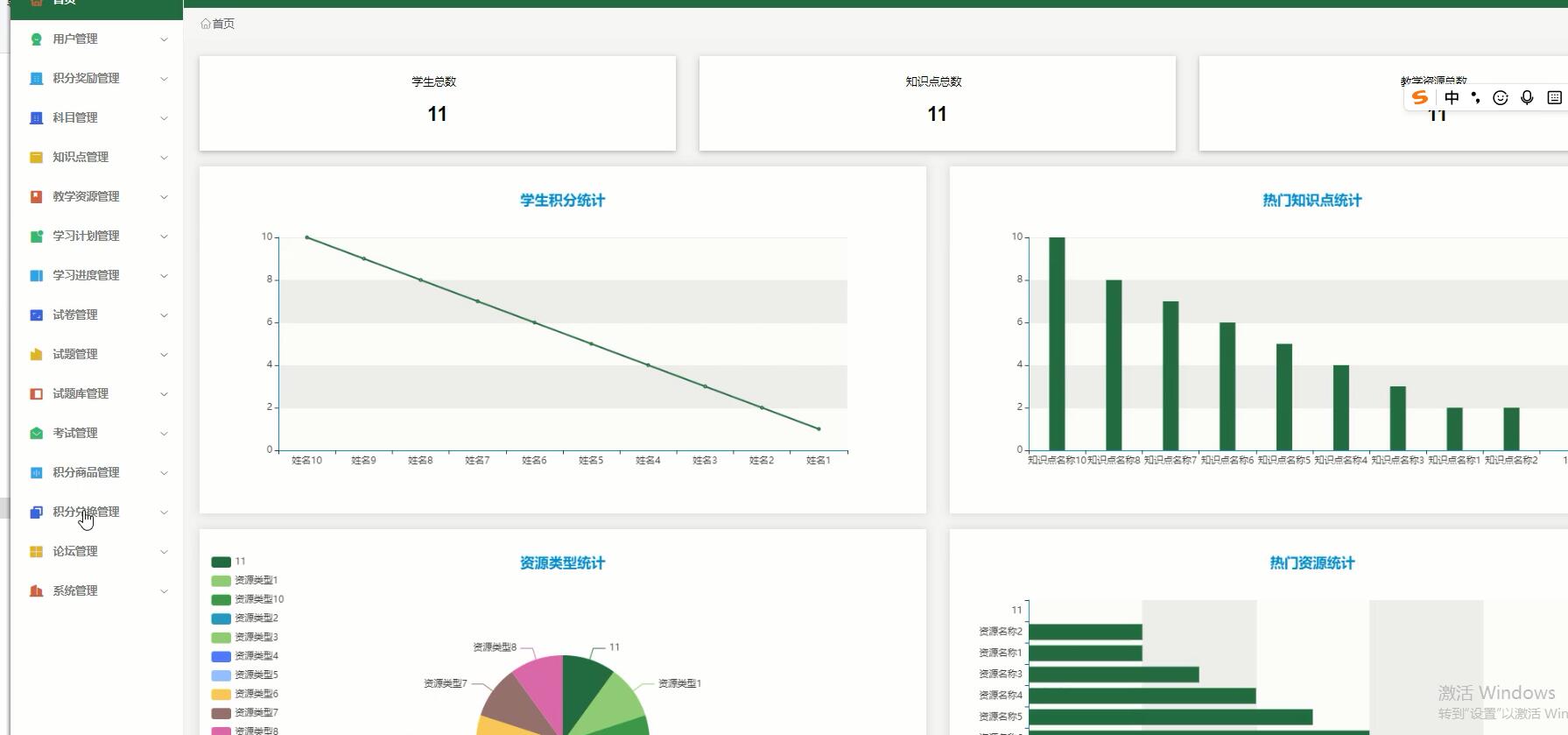The image size is (1568, 735).
Task: Click the 热门知识点统计 chart title
Action: pyautogui.click(x=1312, y=201)
